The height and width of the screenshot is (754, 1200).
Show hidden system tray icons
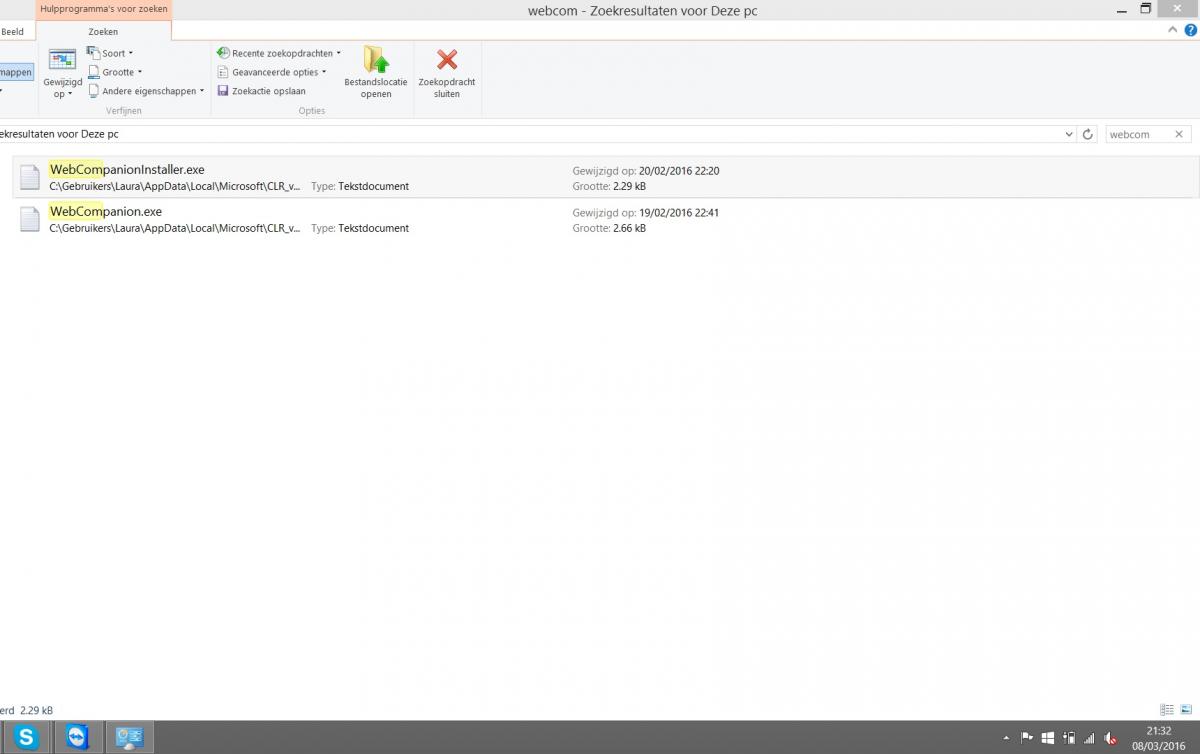1006,738
